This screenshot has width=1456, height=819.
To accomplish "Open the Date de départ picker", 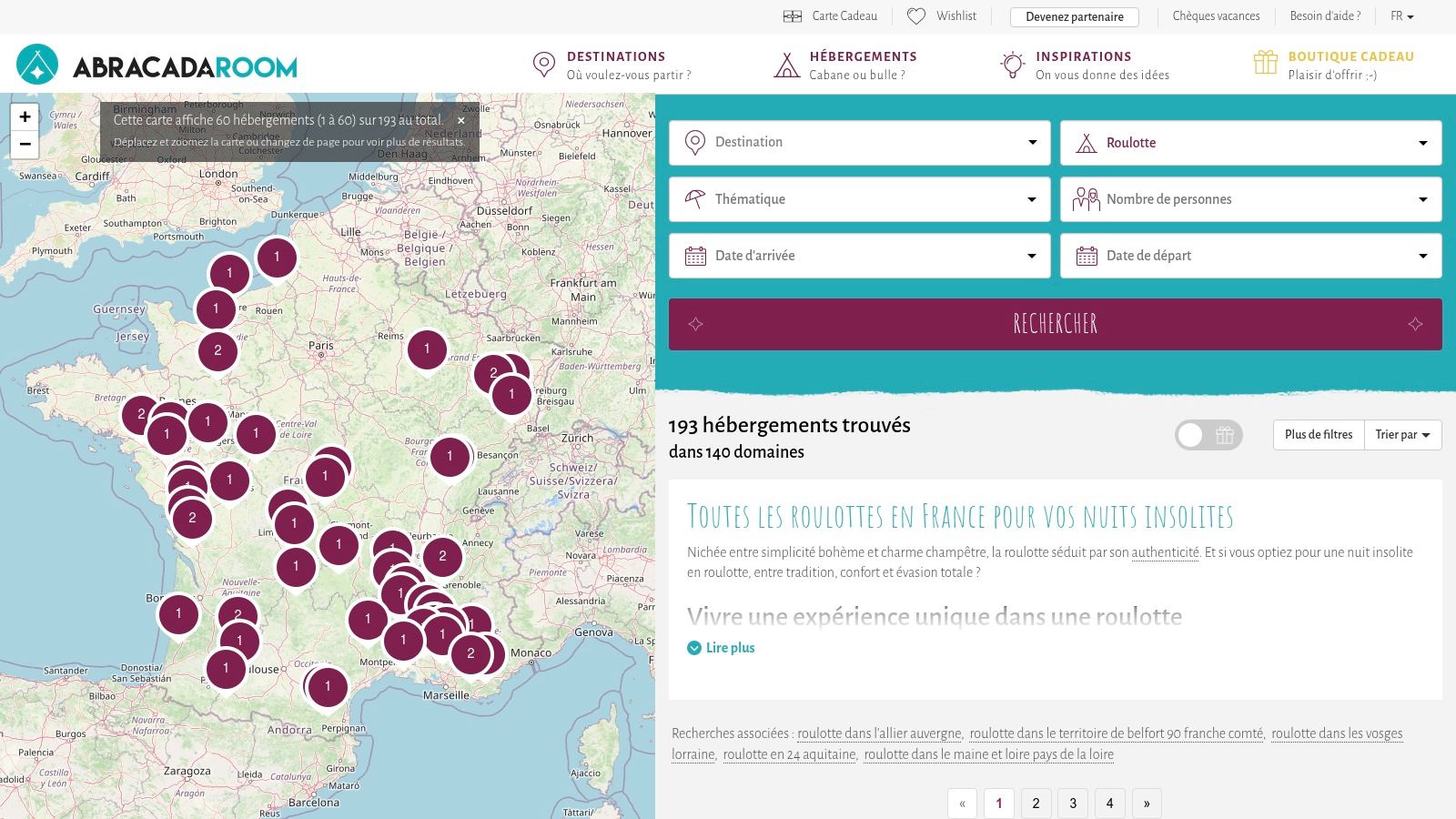I will (1251, 256).
